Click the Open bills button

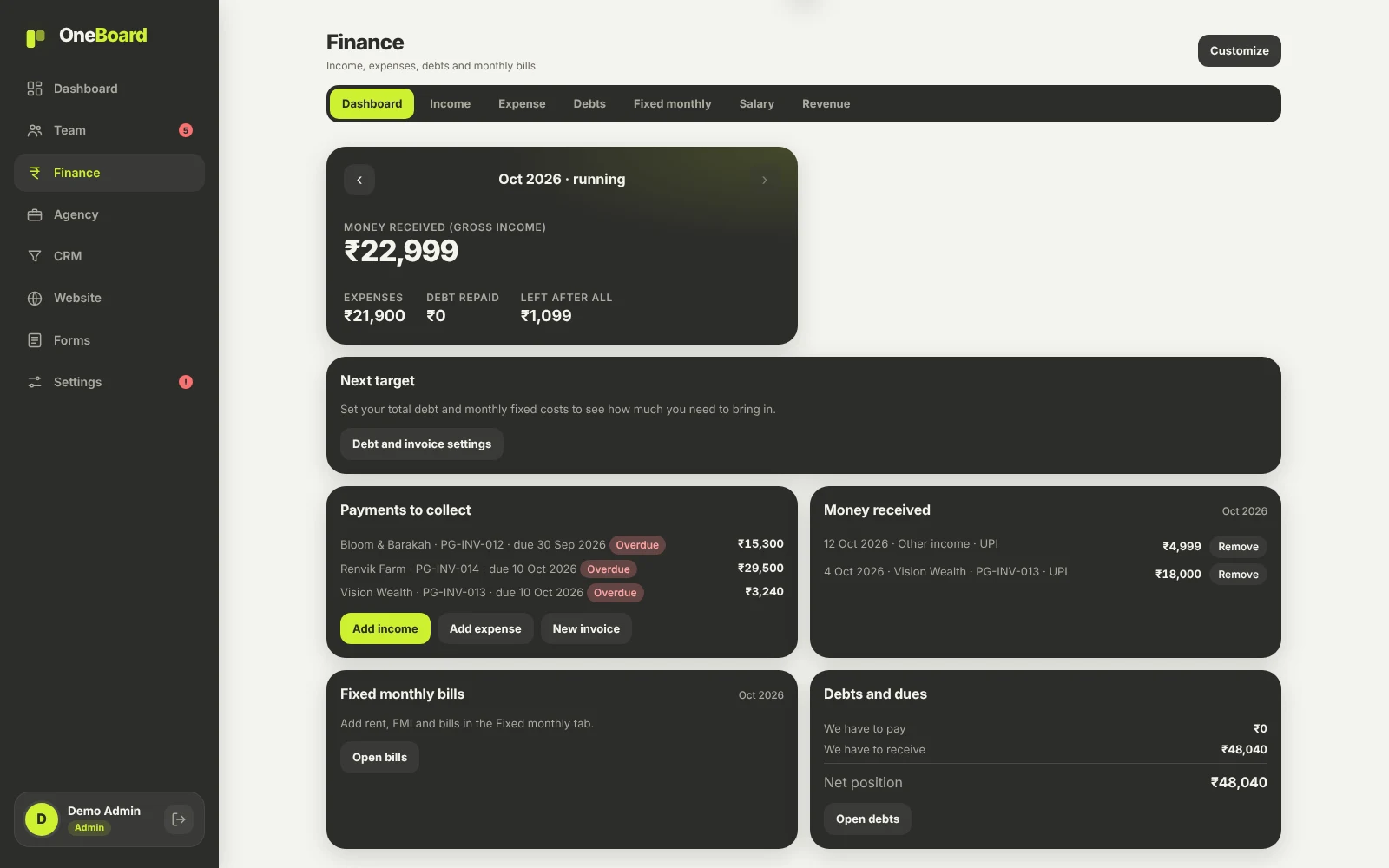pyautogui.click(x=379, y=757)
